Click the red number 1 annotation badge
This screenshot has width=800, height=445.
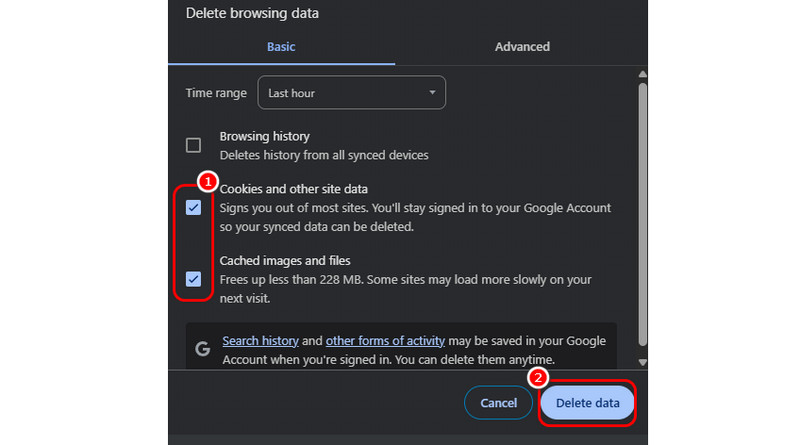tap(205, 182)
